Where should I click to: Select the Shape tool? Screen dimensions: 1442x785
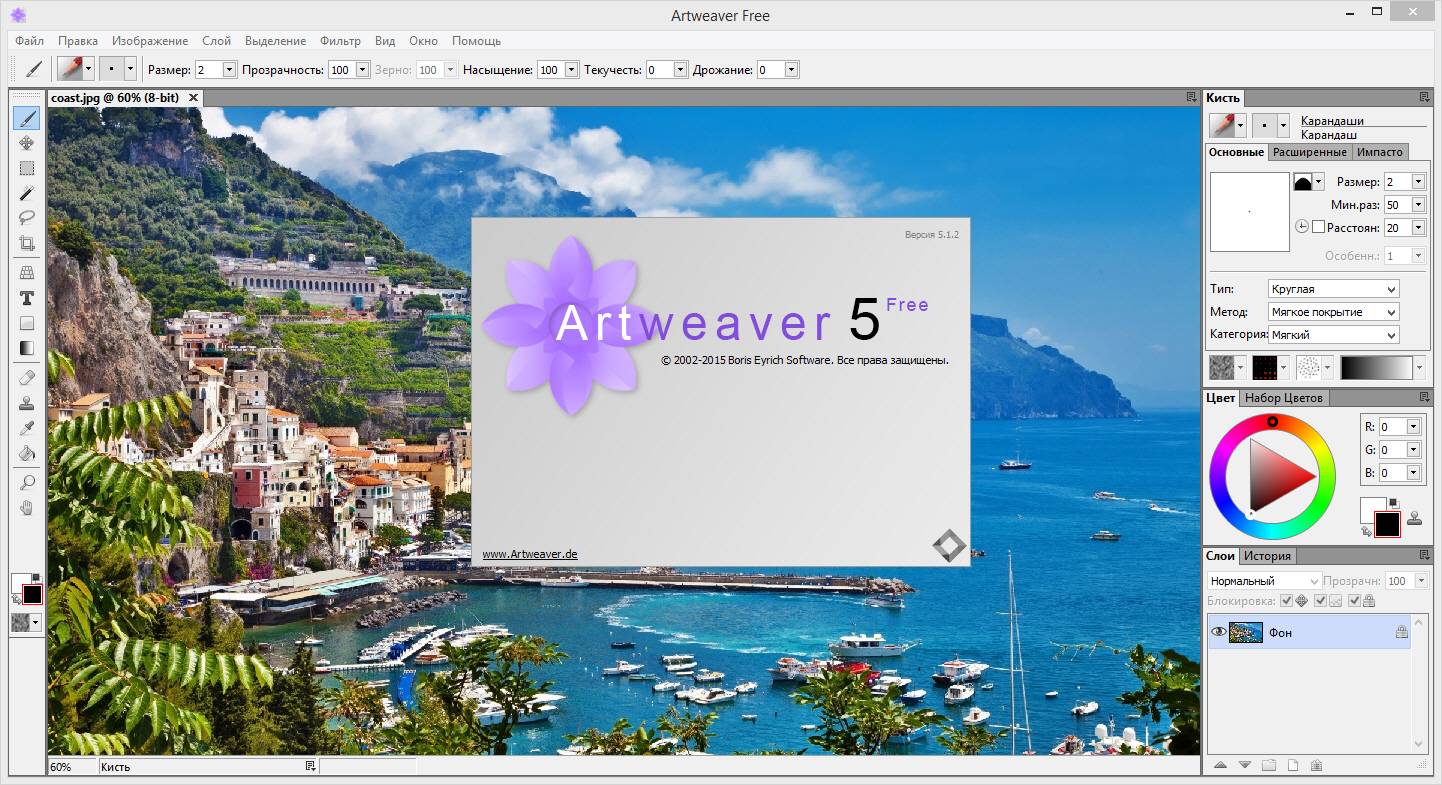click(x=27, y=323)
